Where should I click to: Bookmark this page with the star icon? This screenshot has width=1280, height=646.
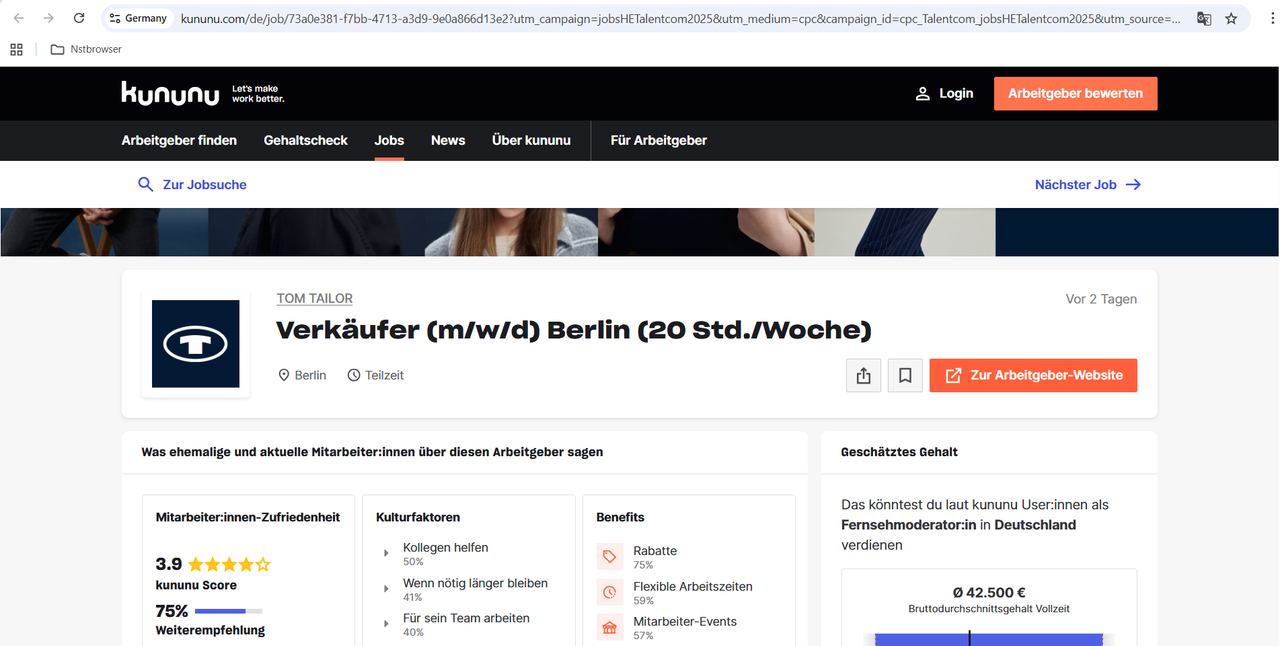pyautogui.click(x=1231, y=18)
